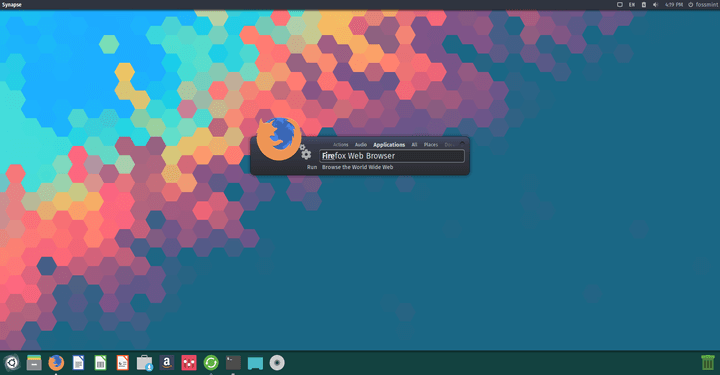Open LibreOffice Writer from the dock
The height and width of the screenshot is (375, 720).
tap(79, 363)
